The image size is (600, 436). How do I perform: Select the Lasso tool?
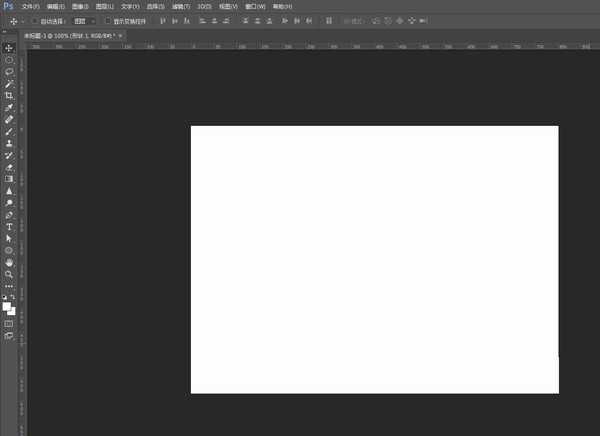(9, 72)
